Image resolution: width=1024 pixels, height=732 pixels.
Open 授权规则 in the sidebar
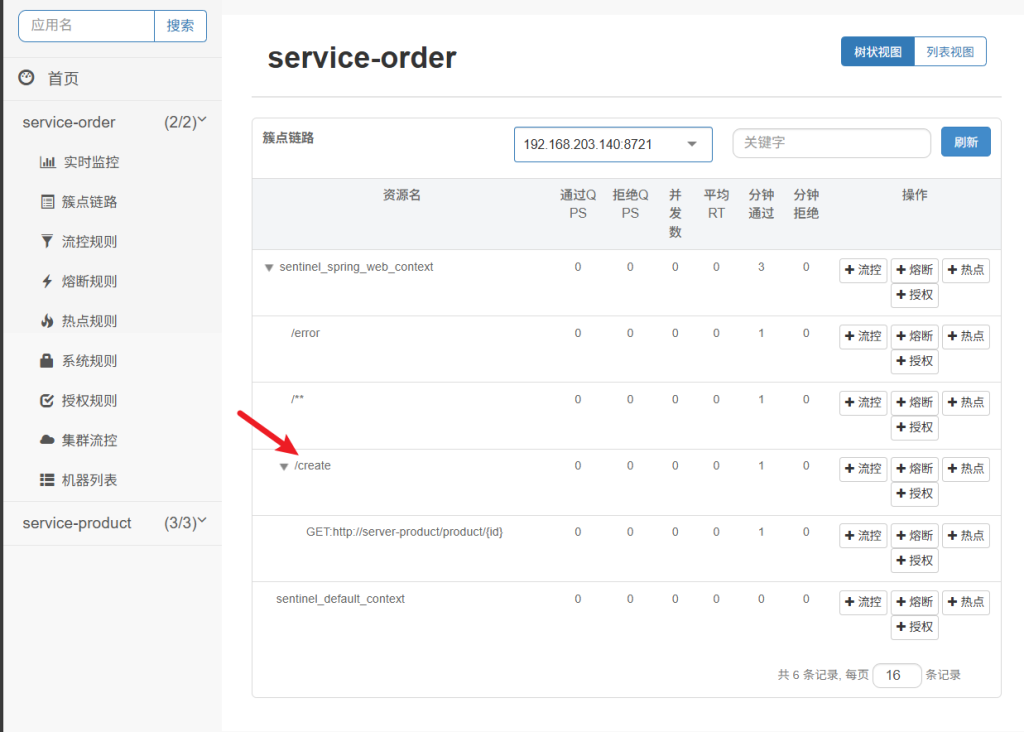coord(89,401)
